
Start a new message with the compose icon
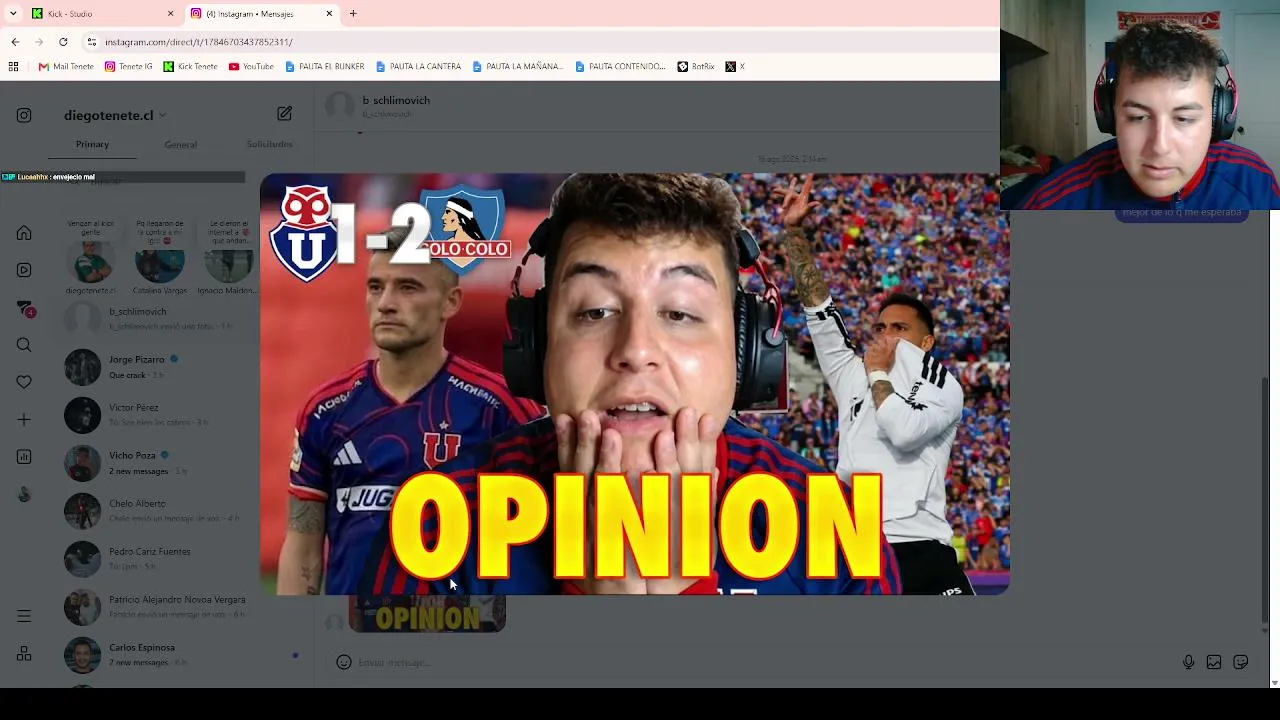[285, 114]
